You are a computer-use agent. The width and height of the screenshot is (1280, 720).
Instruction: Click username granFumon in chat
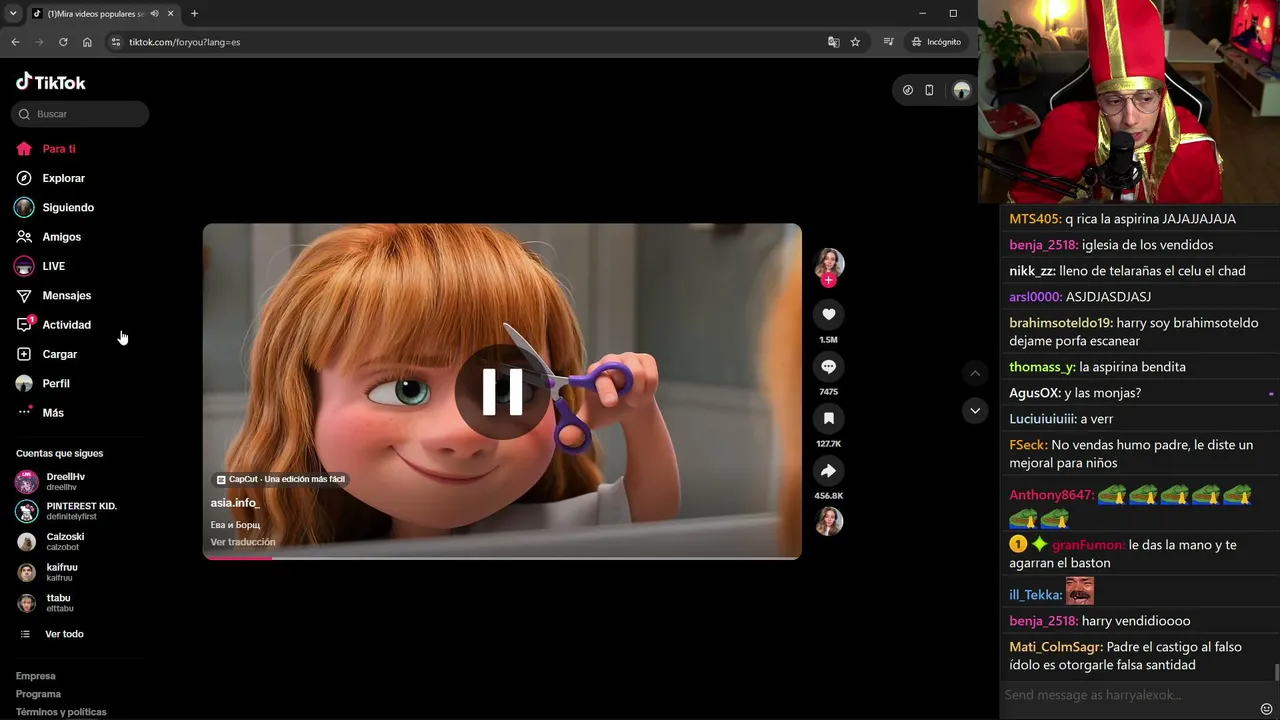coord(1088,545)
